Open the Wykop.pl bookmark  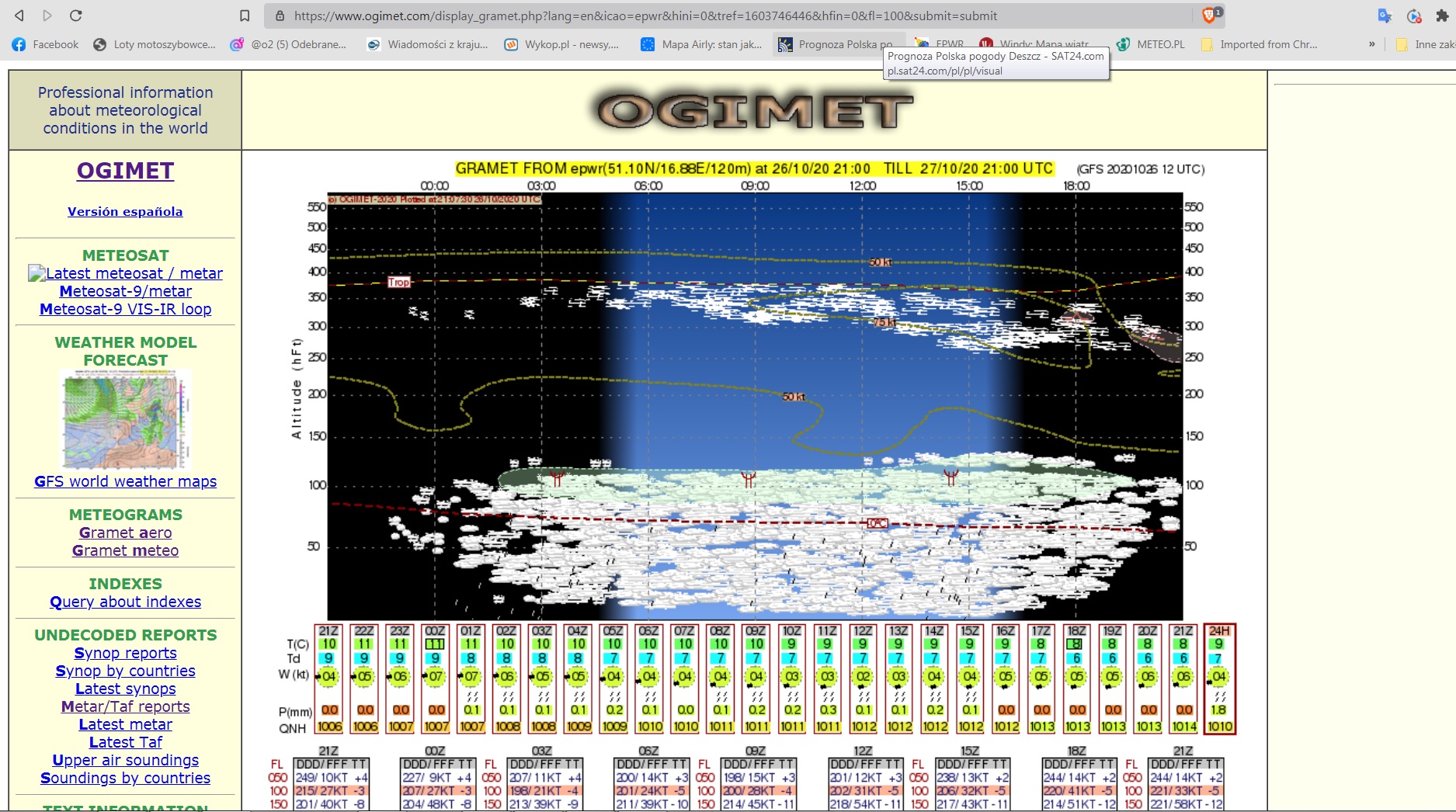[561, 44]
